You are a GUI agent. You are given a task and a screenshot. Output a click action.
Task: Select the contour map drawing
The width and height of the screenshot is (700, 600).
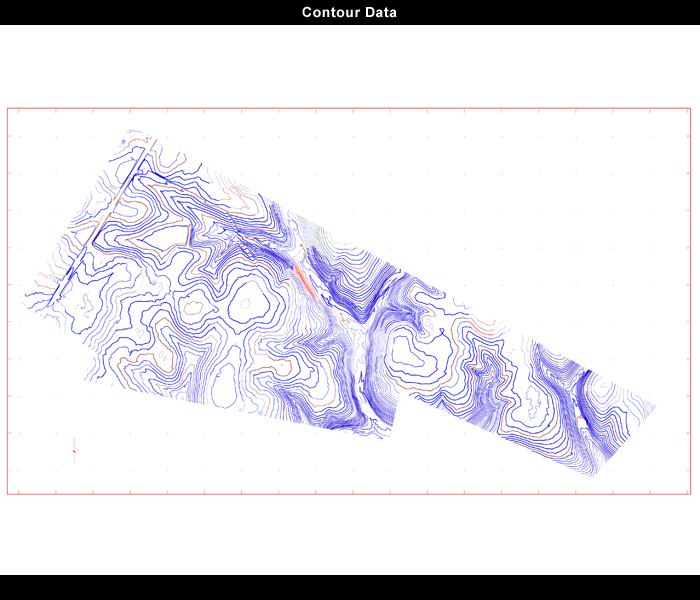click(x=340, y=304)
